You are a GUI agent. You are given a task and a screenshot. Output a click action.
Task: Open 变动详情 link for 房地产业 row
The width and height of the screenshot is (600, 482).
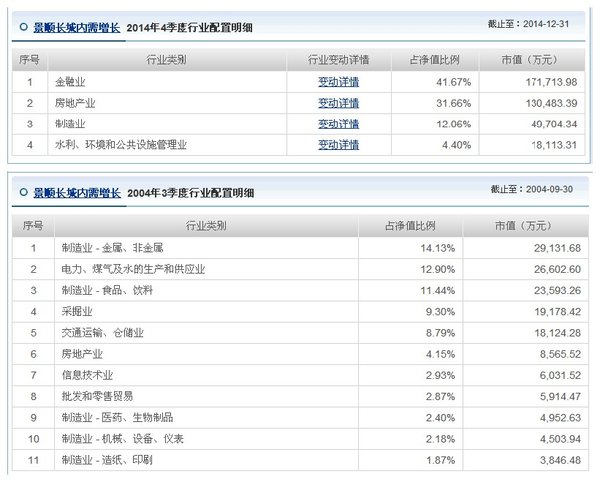(338, 103)
